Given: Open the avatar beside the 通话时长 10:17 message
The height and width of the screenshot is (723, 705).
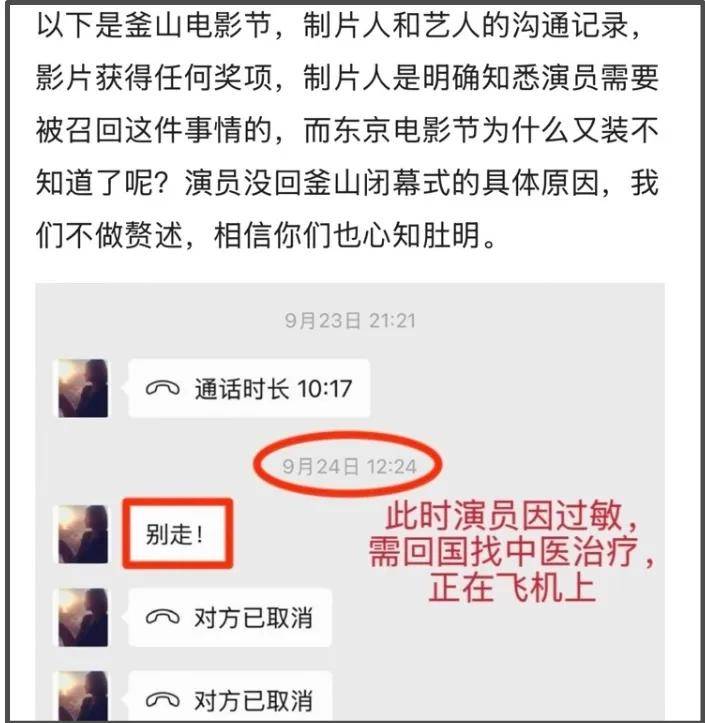Looking at the screenshot, I should click(x=83, y=388).
